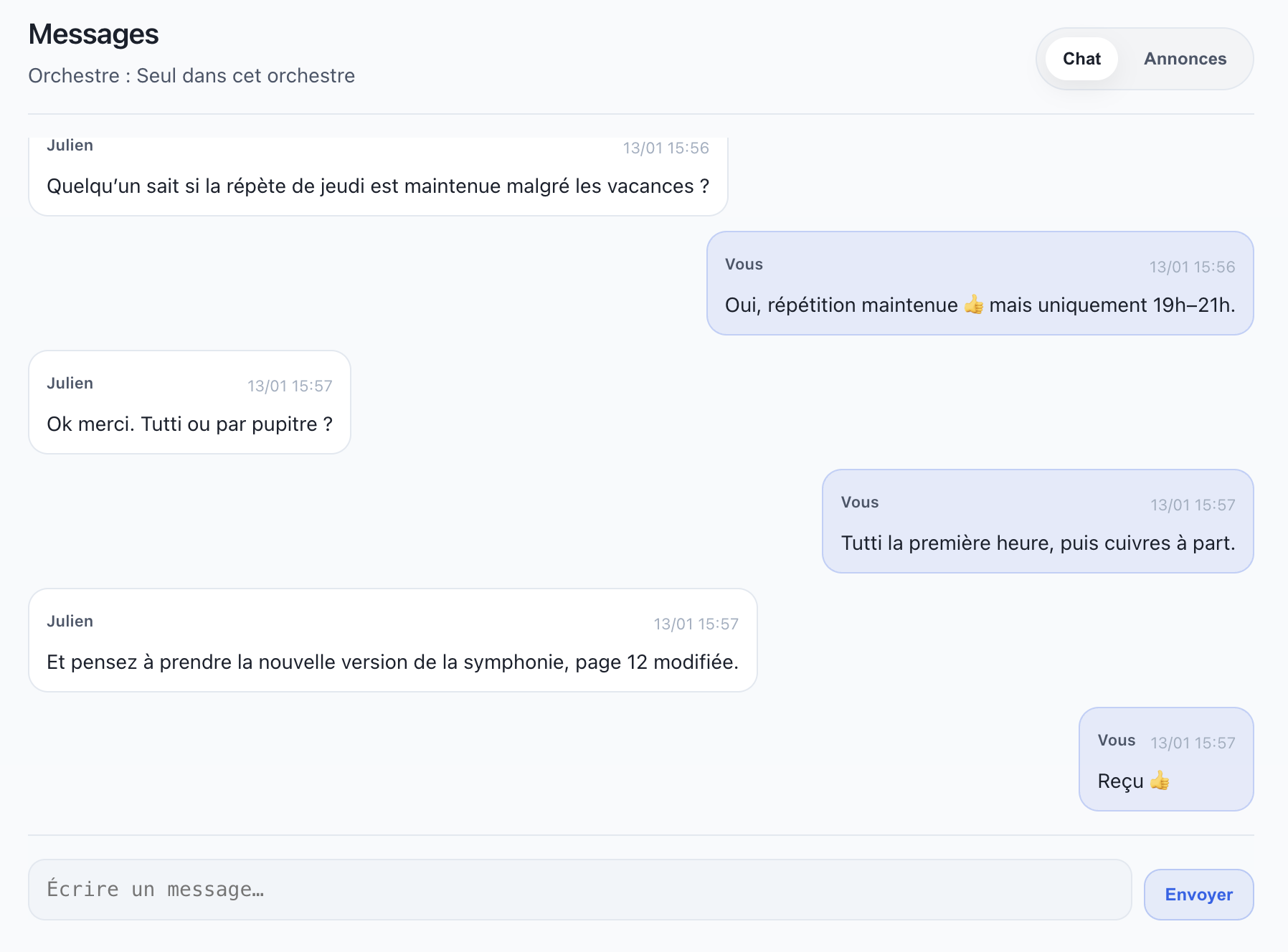The image size is (1288, 952).
Task: Click the subtitle 'Orchestre : Seul dans cet orchestre'
Action: (191, 75)
